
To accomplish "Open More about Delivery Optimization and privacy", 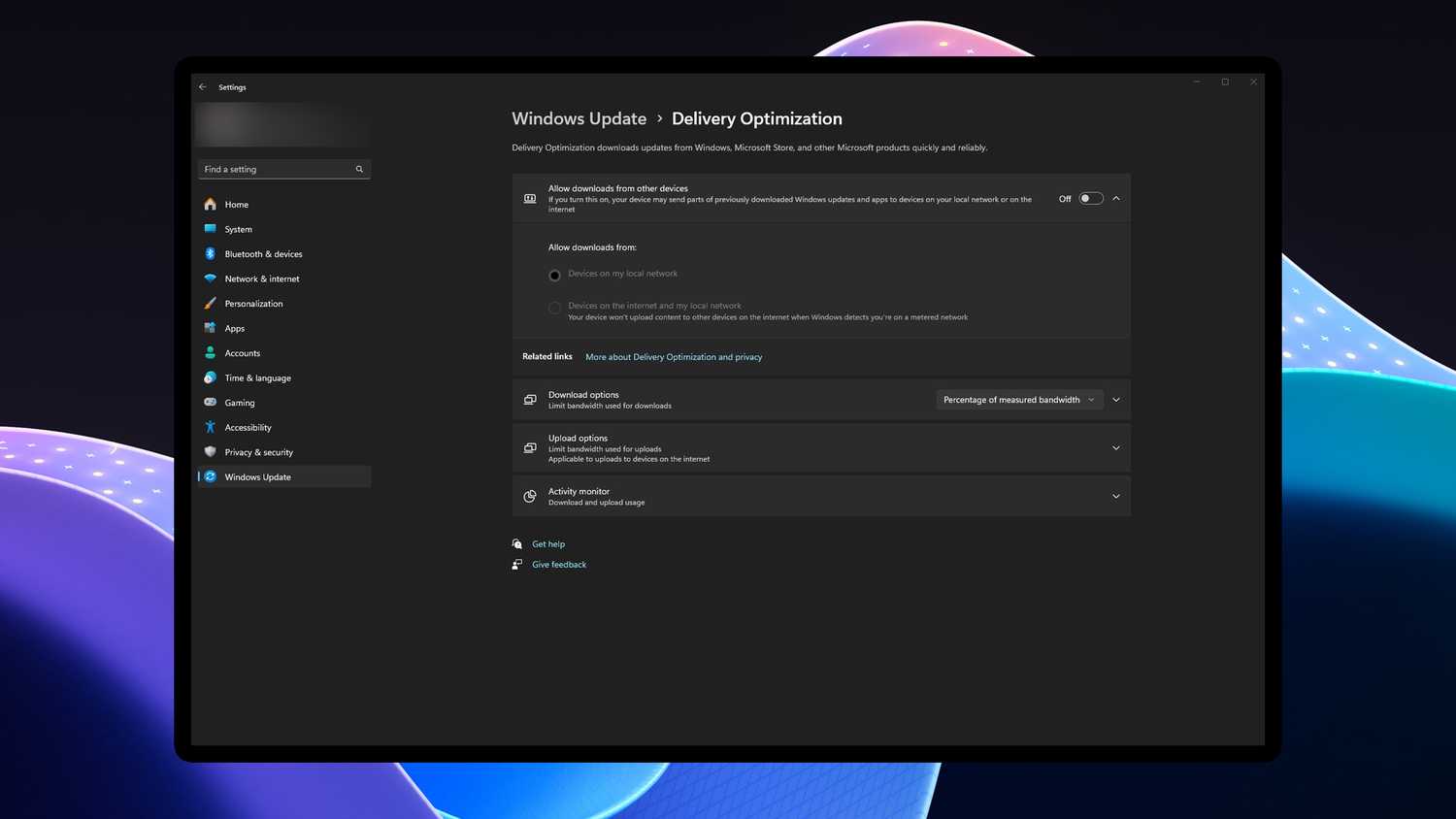I will 674,356.
